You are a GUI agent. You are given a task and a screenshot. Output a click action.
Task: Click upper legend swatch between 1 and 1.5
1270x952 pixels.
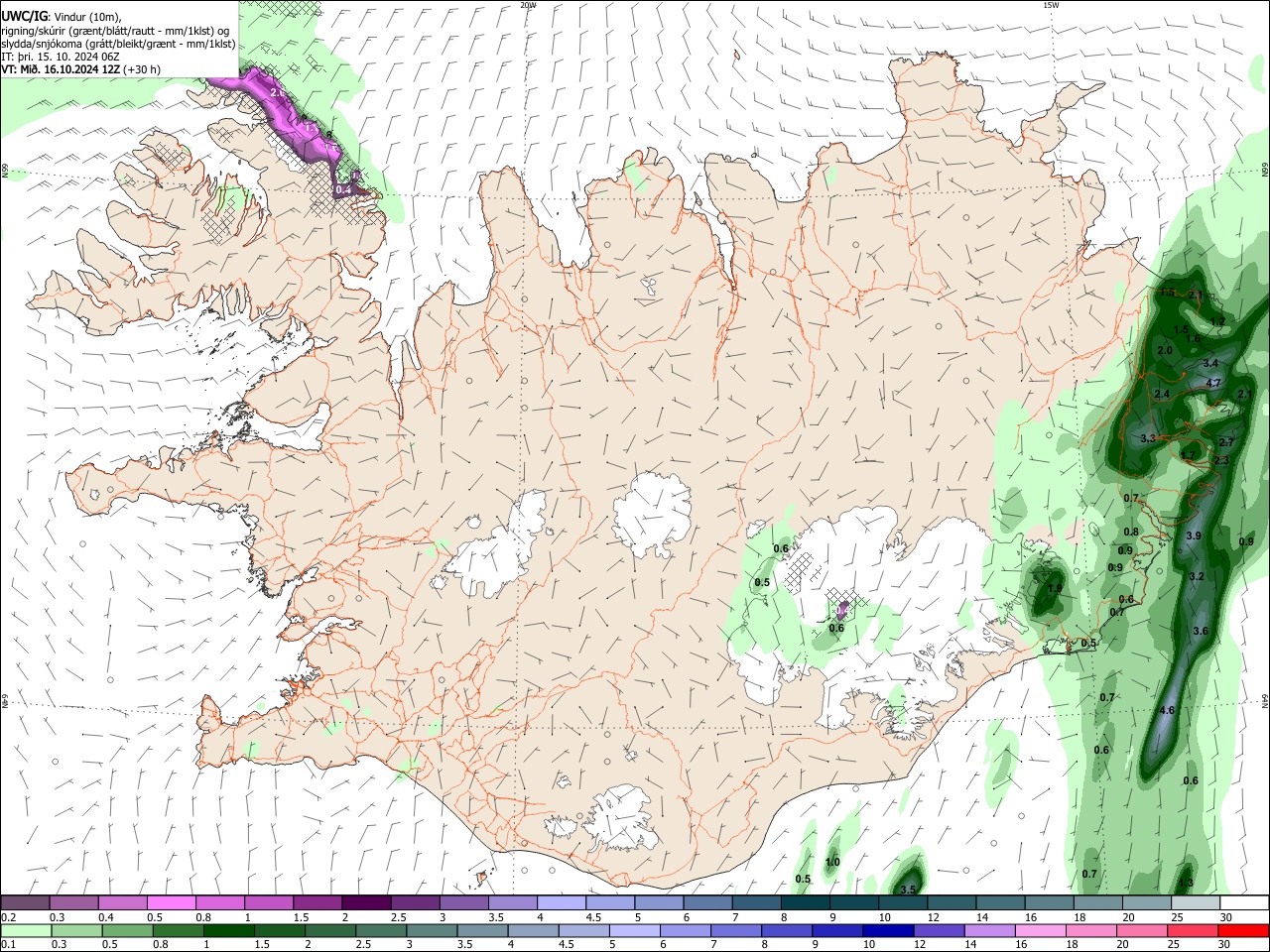269,903
